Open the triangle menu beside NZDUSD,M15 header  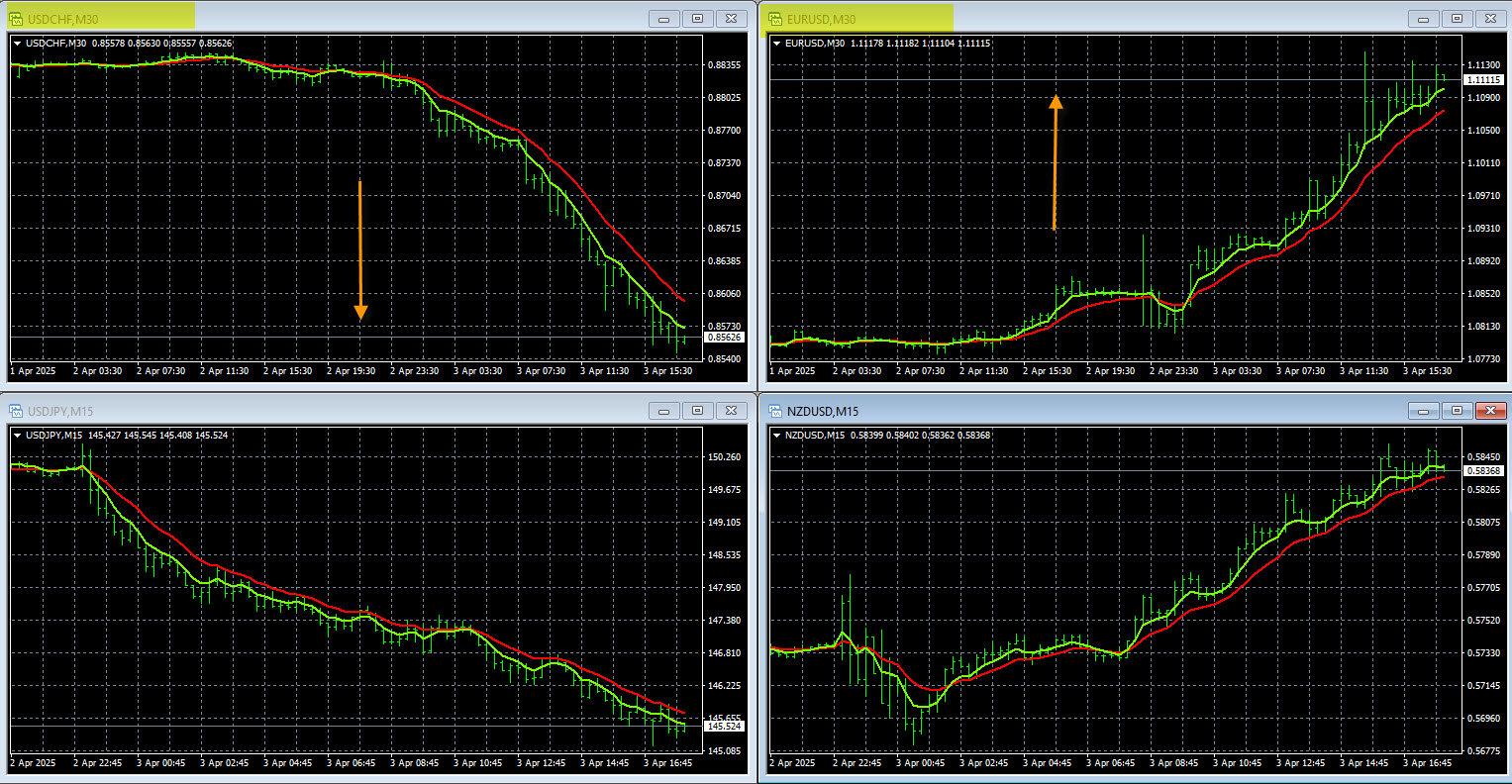click(x=777, y=435)
